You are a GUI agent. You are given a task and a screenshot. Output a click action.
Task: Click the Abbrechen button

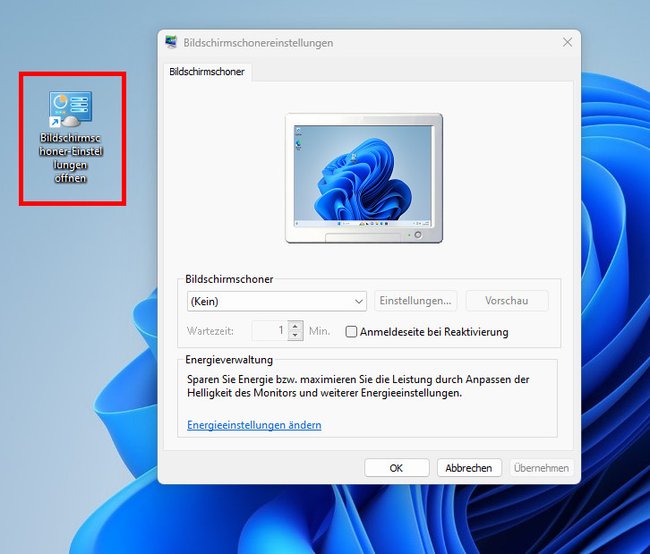(x=469, y=468)
